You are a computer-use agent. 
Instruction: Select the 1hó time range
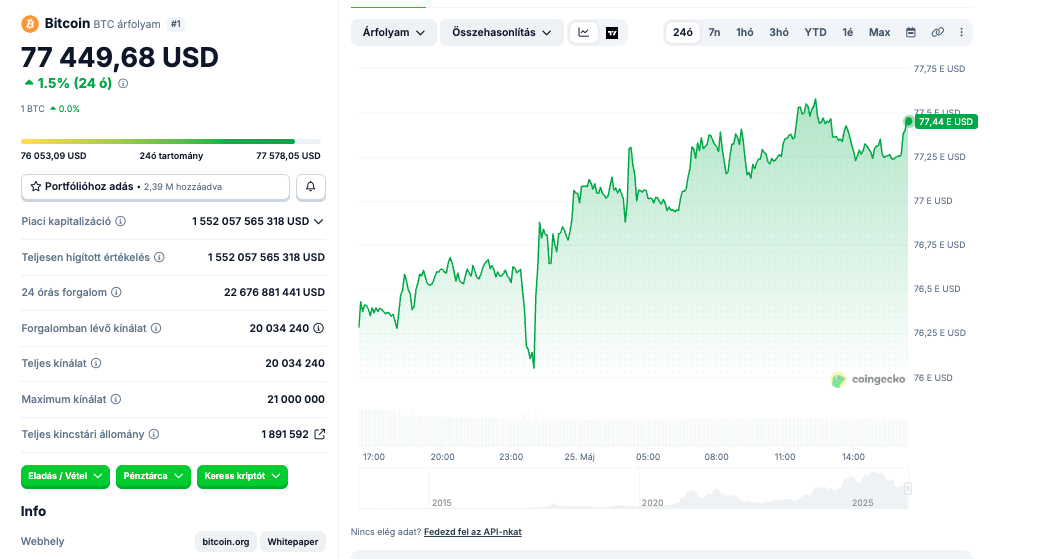pyautogui.click(x=745, y=32)
